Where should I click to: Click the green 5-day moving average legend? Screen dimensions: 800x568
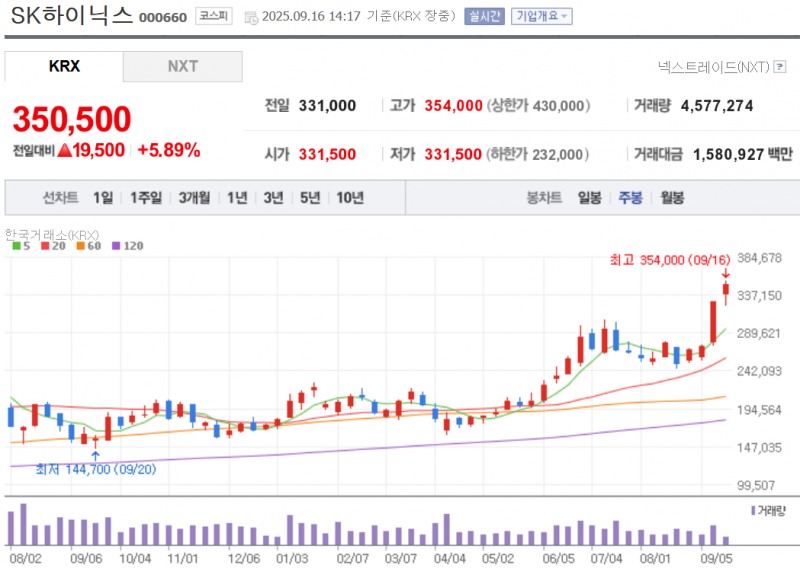point(20,245)
